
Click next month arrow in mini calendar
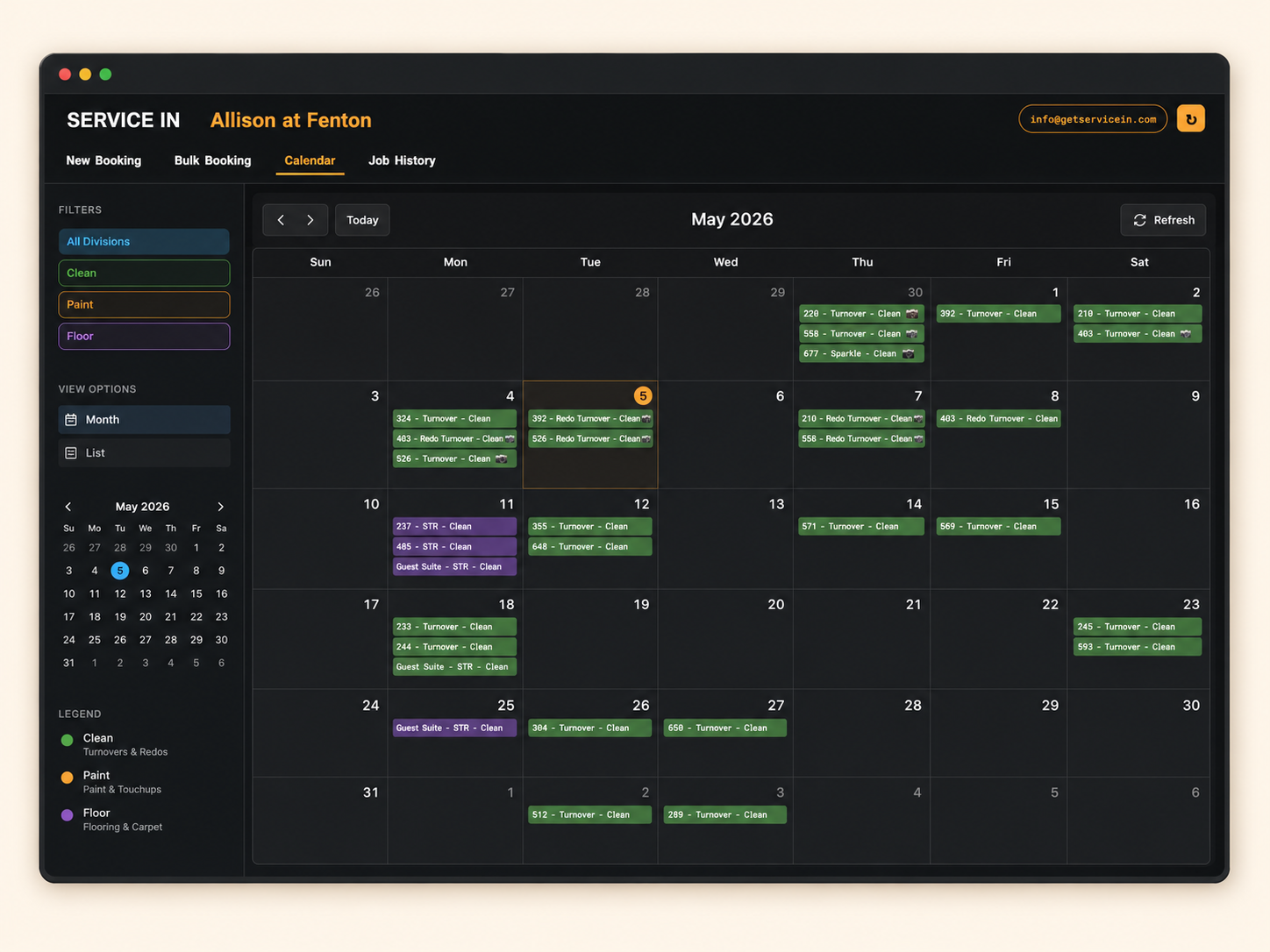click(220, 507)
